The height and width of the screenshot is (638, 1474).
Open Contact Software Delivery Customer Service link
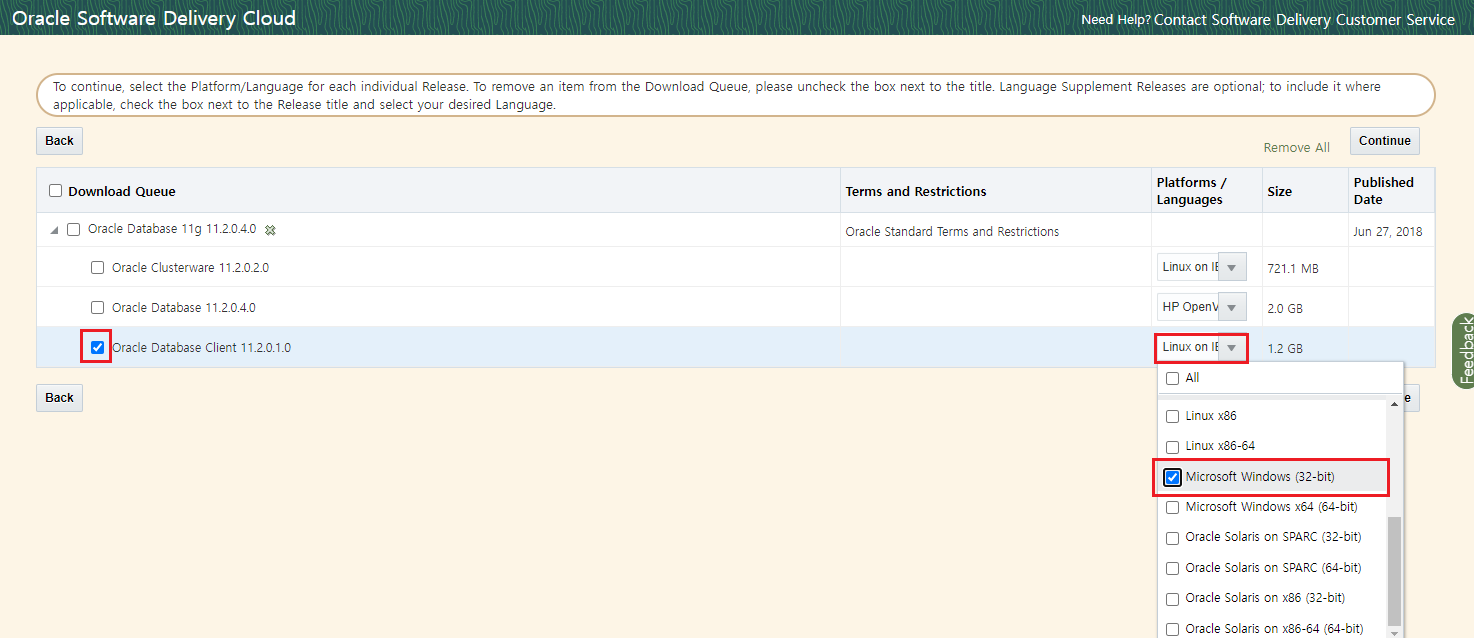coord(1304,20)
